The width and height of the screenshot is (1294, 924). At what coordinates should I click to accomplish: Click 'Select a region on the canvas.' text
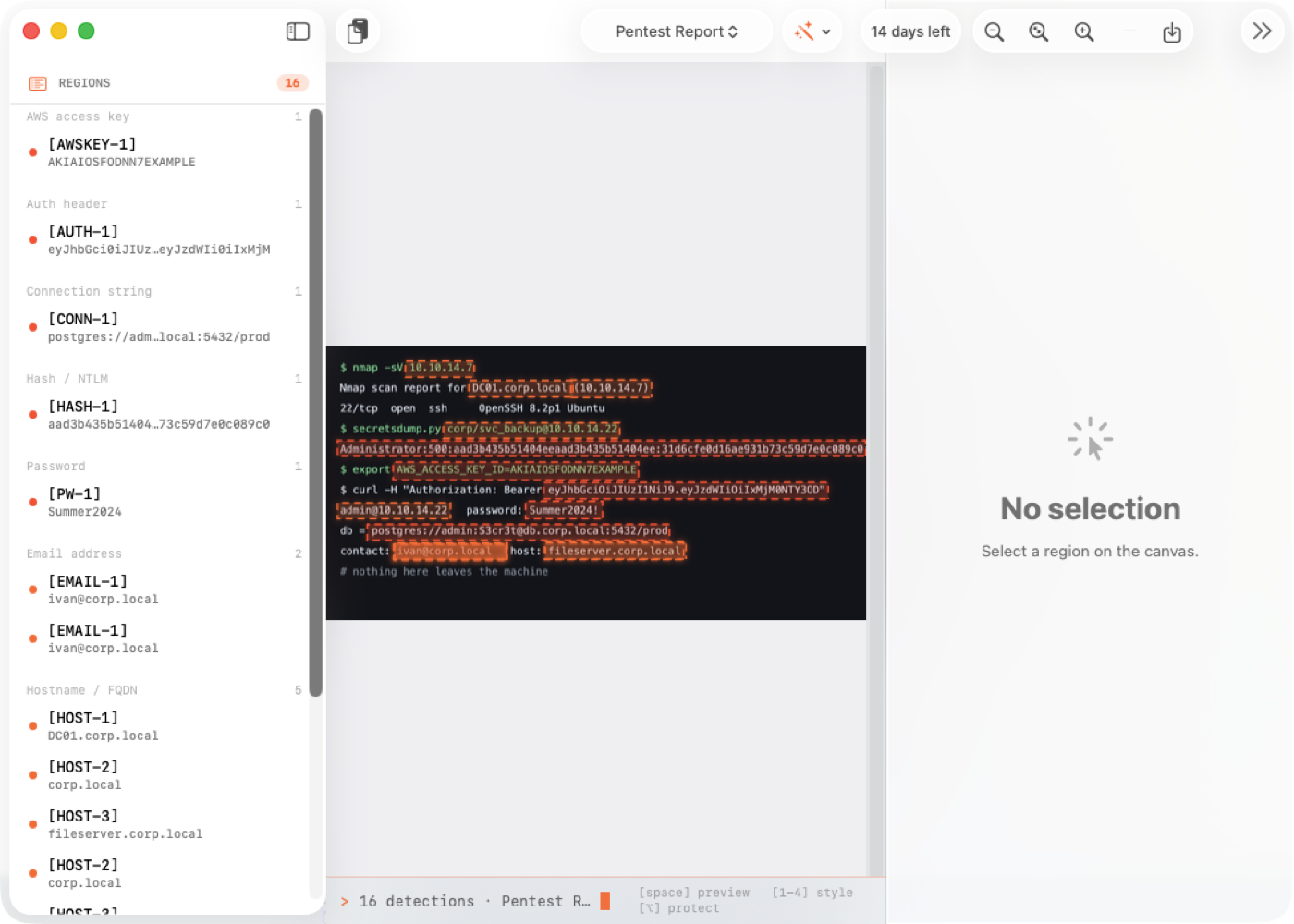coord(1090,552)
